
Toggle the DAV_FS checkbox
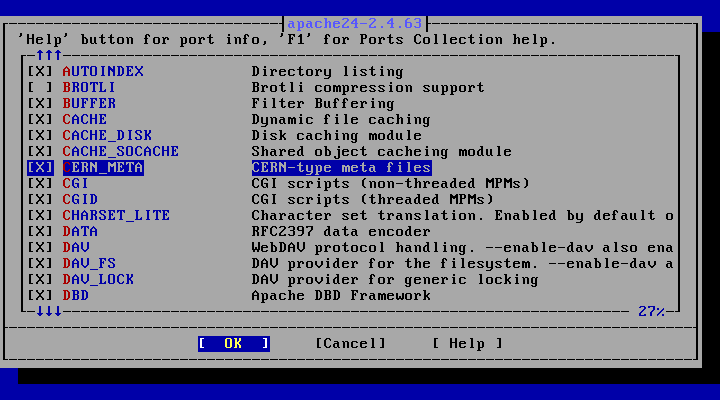coord(40,264)
